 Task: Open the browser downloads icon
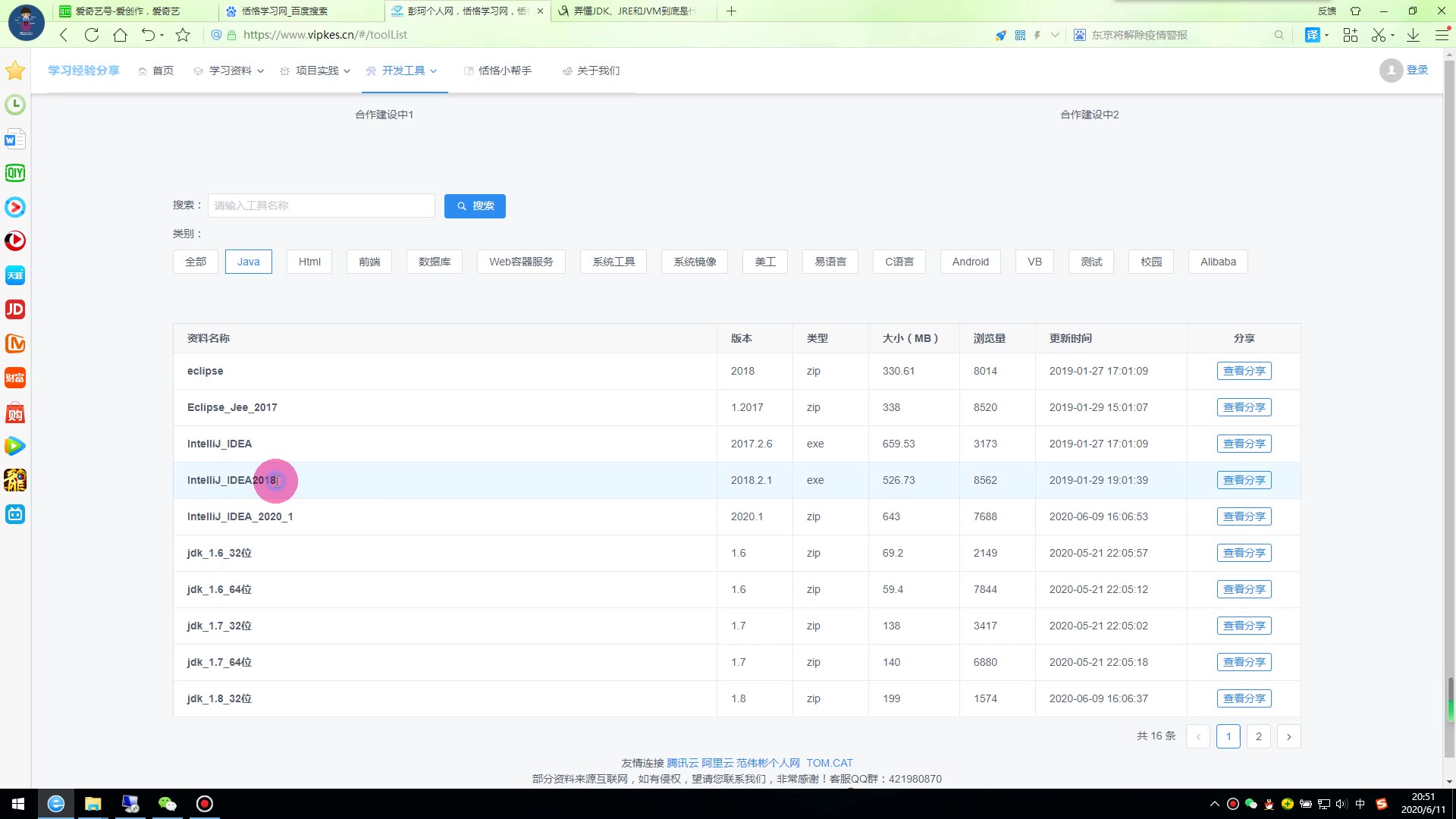(1413, 35)
